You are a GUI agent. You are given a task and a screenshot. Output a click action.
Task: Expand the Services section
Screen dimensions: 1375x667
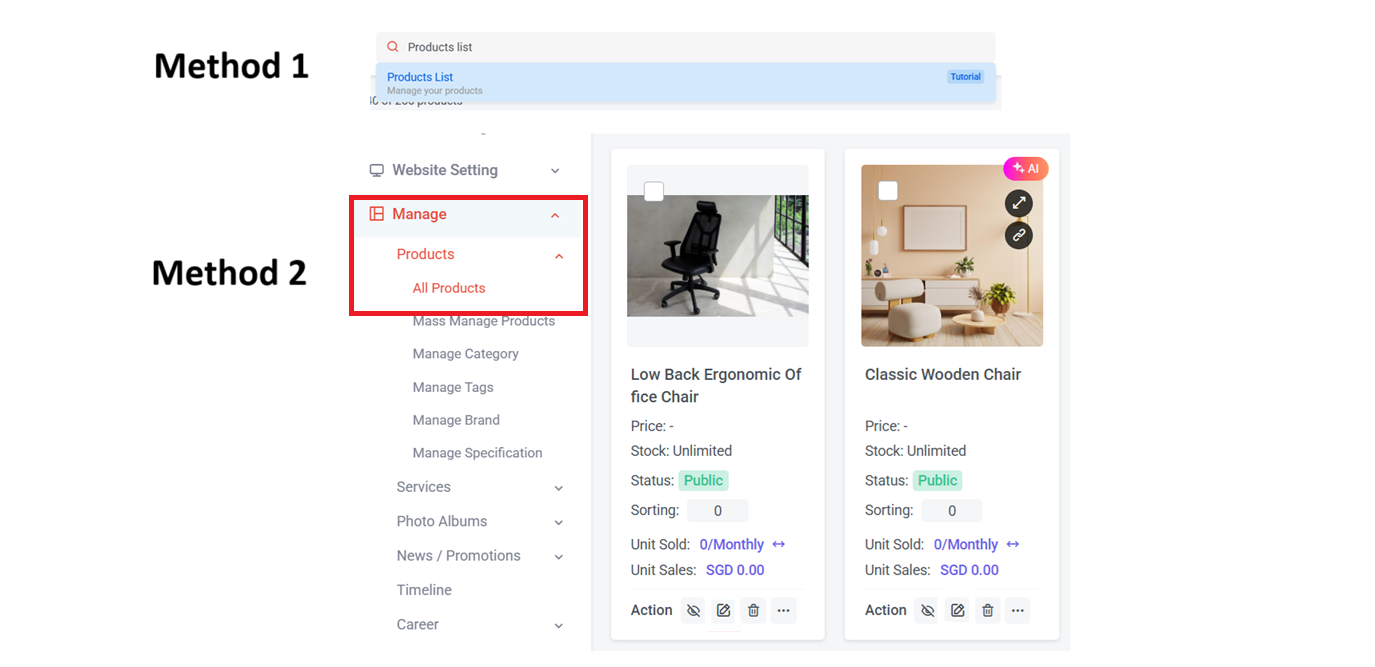(x=423, y=487)
